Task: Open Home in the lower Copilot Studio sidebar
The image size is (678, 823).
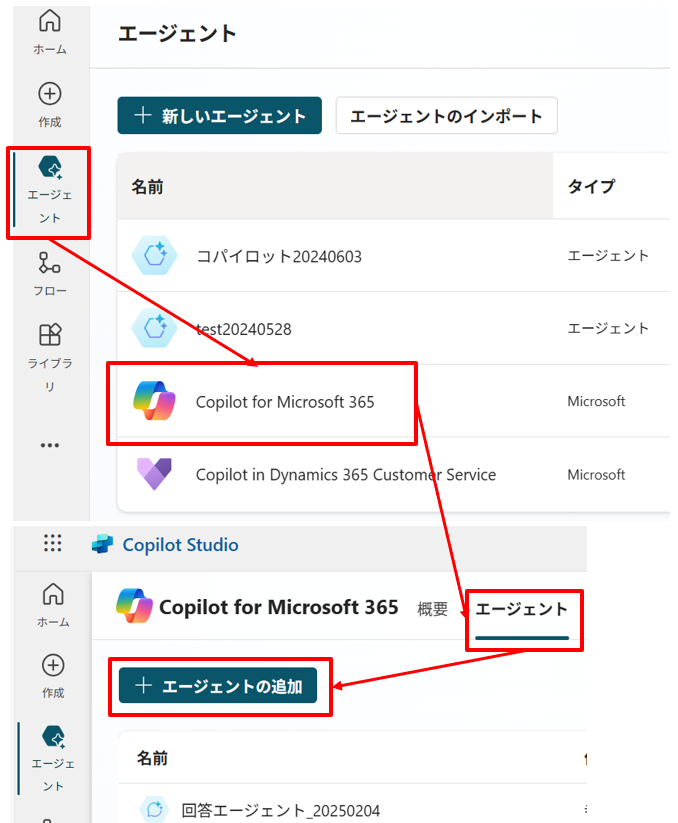Action: pyautogui.click(x=53, y=605)
